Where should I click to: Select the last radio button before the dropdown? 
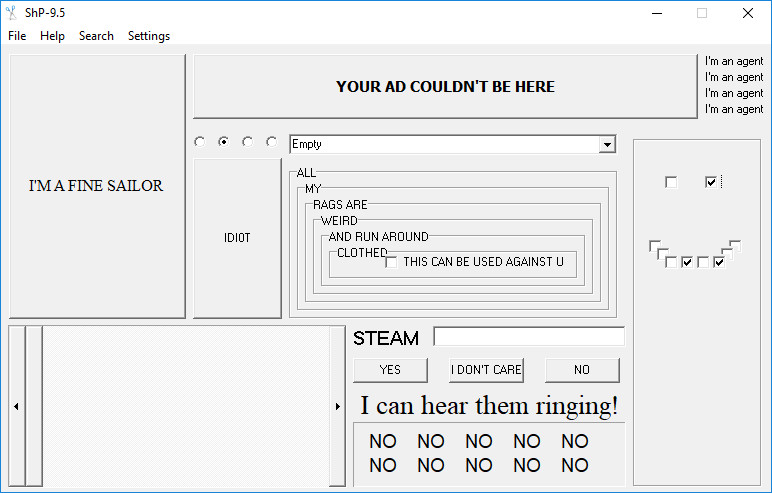click(271, 142)
